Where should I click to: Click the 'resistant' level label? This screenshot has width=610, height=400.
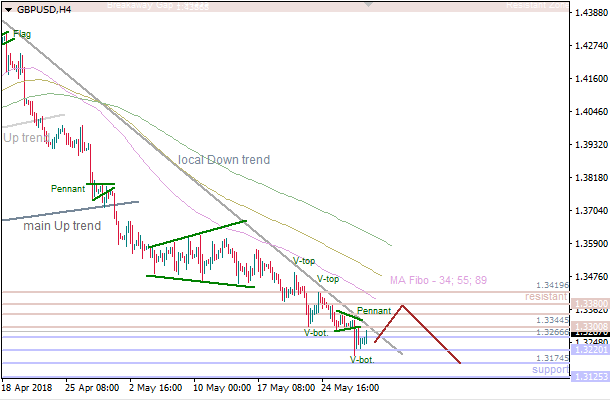(x=545, y=297)
